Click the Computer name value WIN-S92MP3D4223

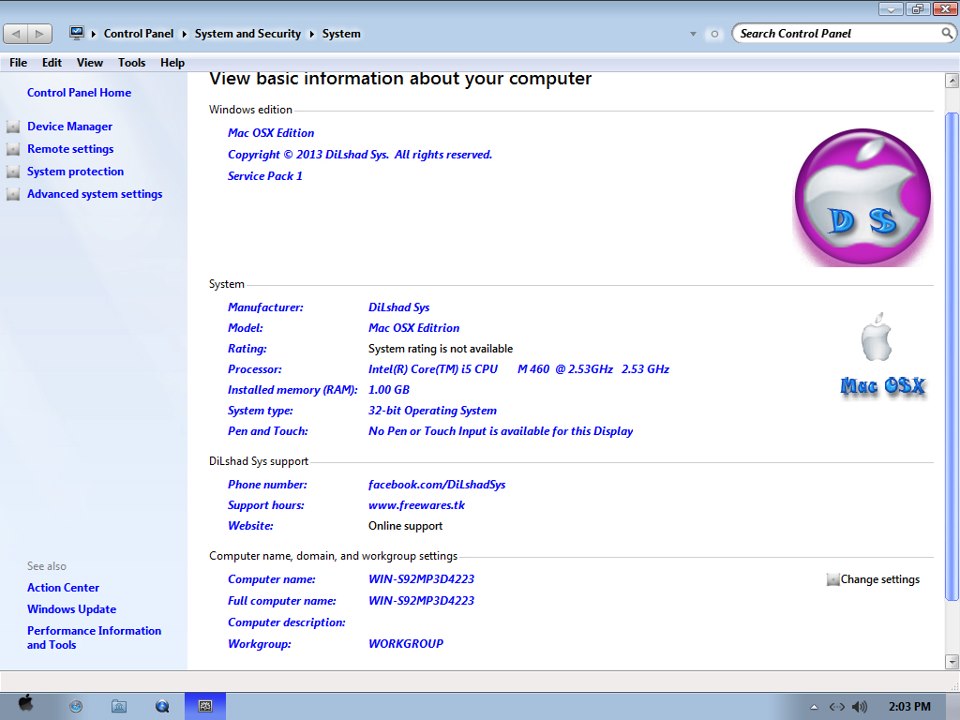point(421,579)
